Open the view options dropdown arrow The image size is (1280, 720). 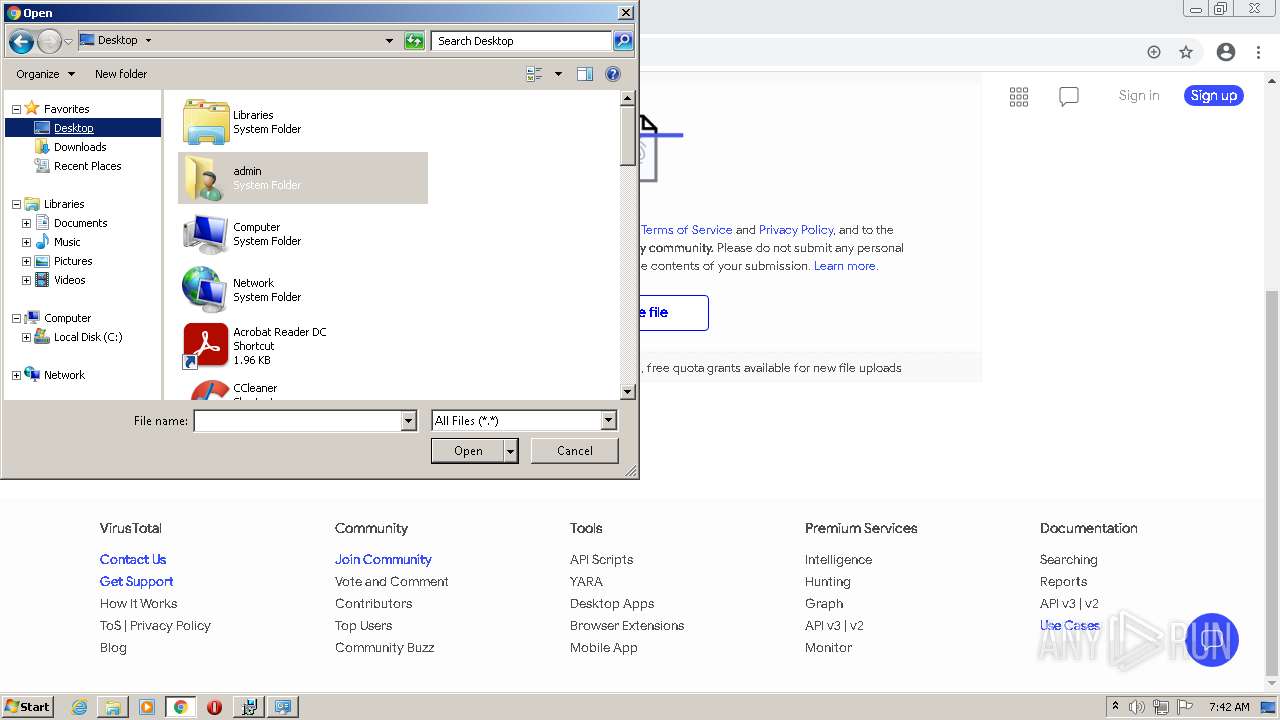(x=558, y=74)
